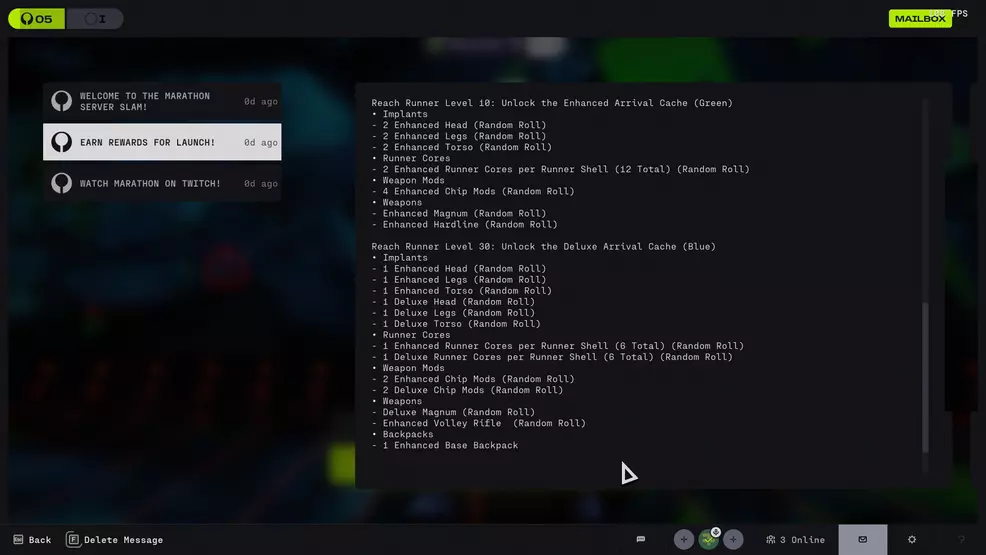Click the Marathon logo on the Twitch message
Screen dimensions: 986x555
pyautogui.click(x=62, y=183)
